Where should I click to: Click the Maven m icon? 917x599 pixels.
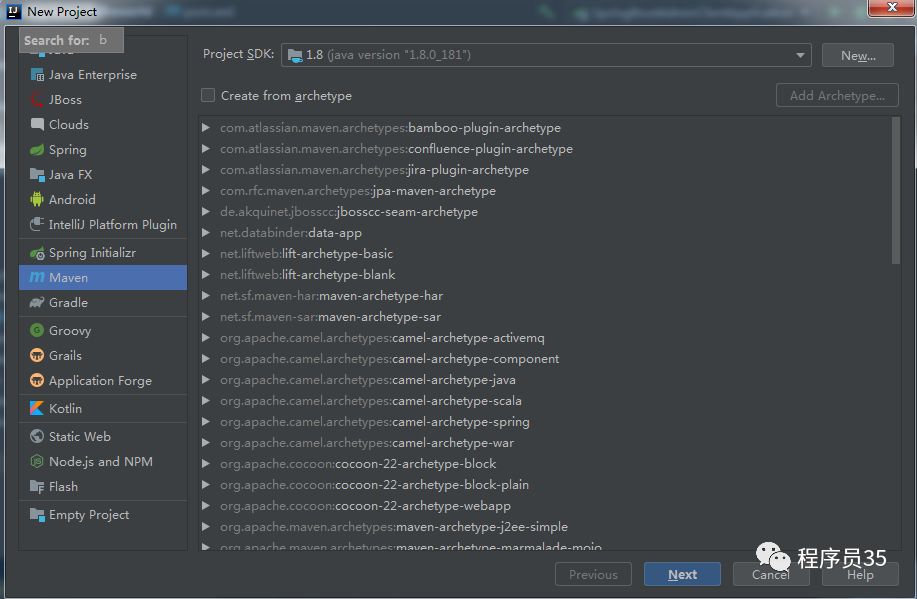point(37,277)
